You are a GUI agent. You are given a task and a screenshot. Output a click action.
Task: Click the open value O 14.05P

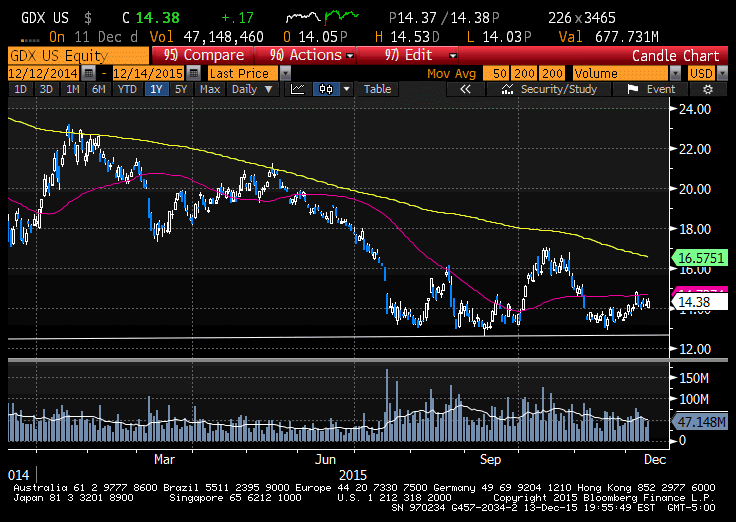pos(316,37)
